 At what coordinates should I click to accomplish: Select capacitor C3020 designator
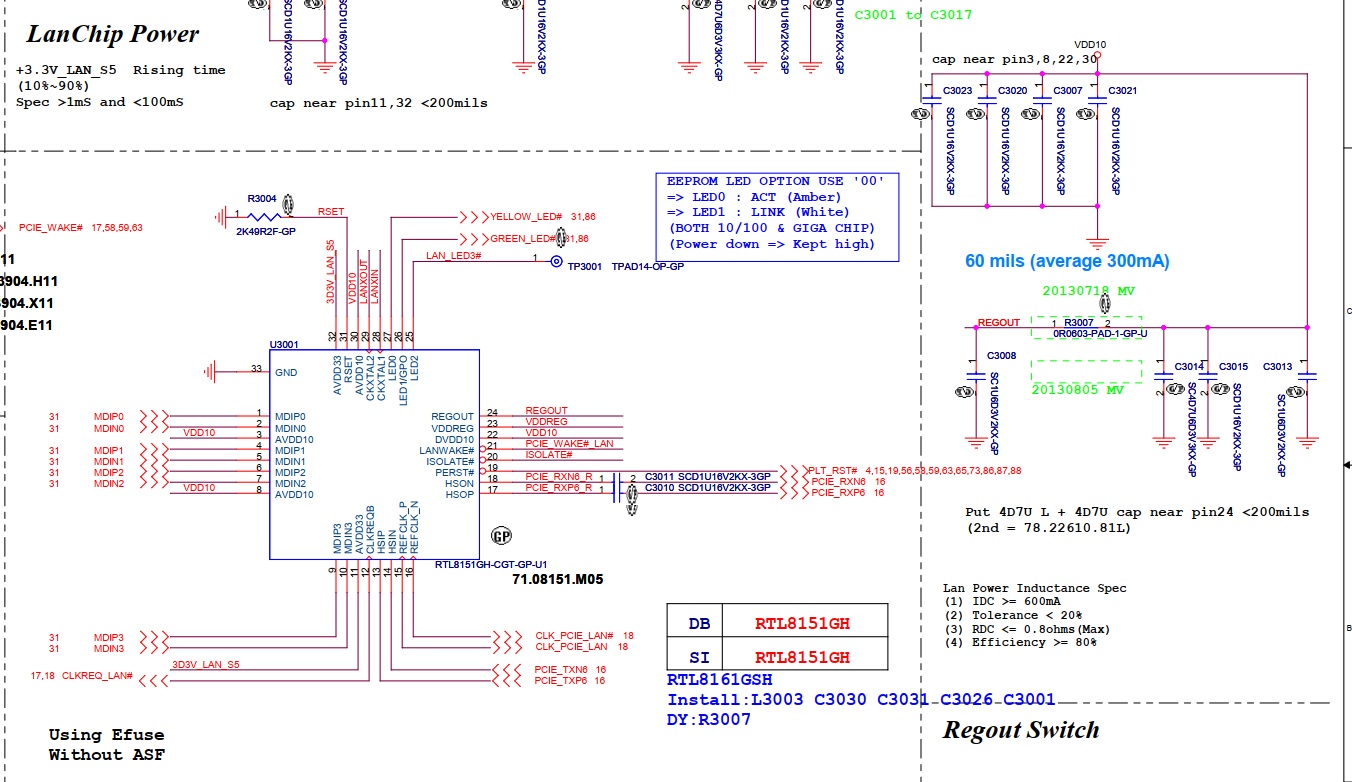1013,91
